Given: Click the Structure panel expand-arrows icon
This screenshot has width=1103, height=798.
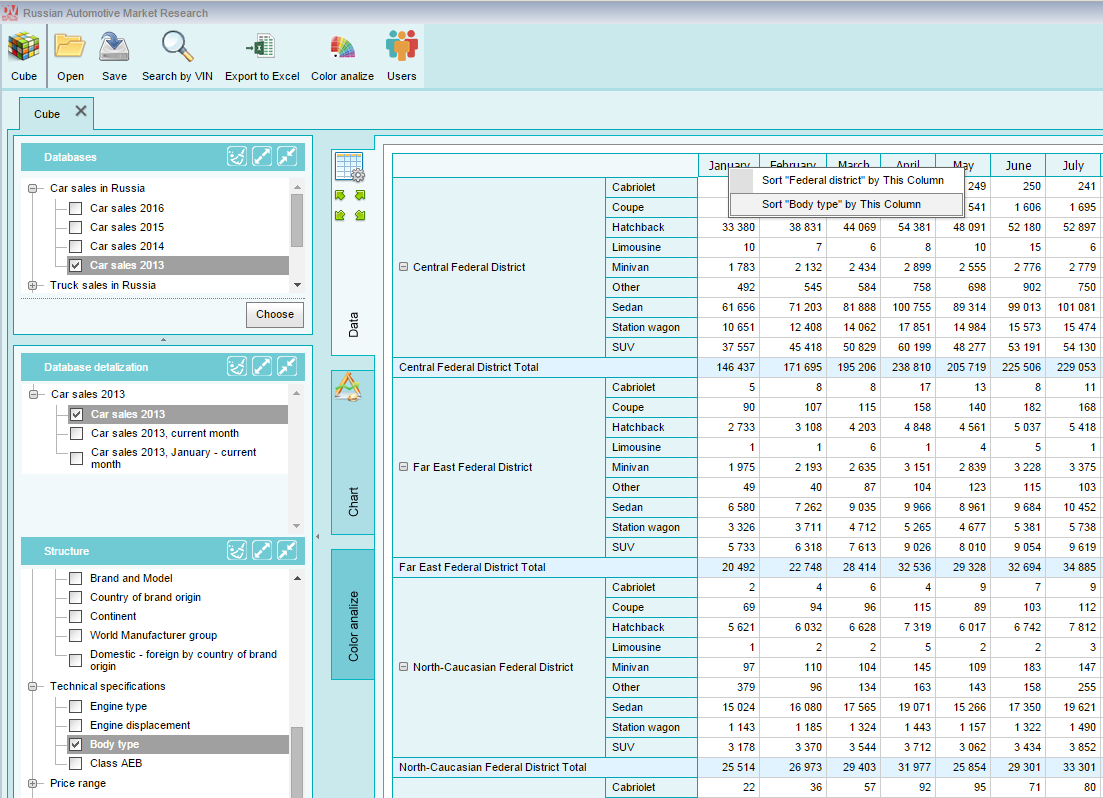Looking at the screenshot, I should (262, 550).
